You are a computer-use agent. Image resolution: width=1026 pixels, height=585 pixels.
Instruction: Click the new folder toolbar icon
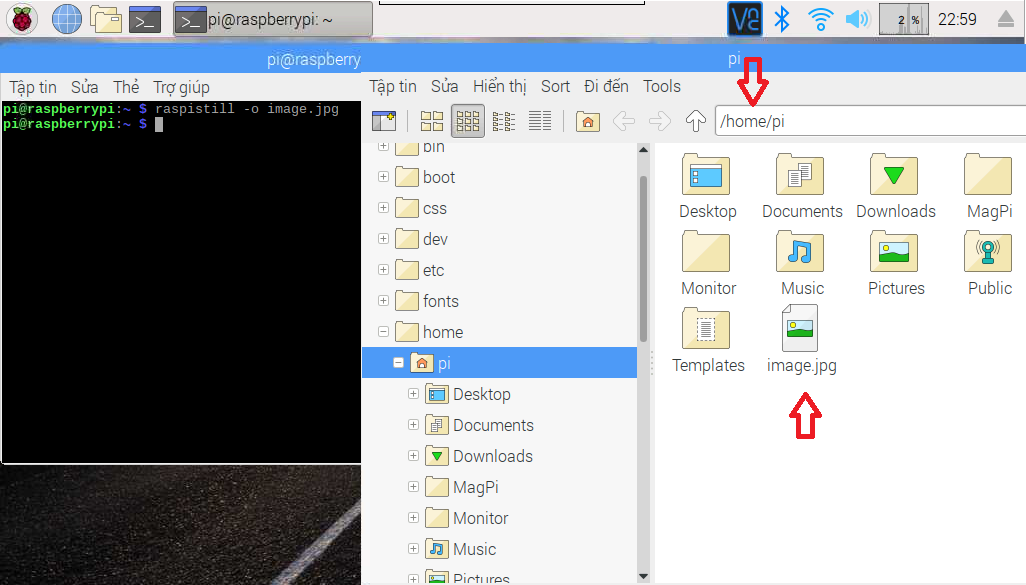384,121
